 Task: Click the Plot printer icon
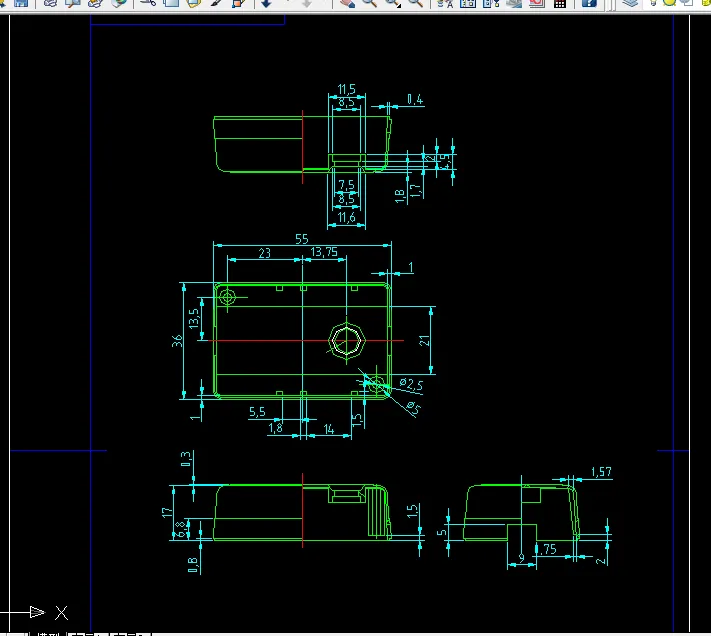50,3
